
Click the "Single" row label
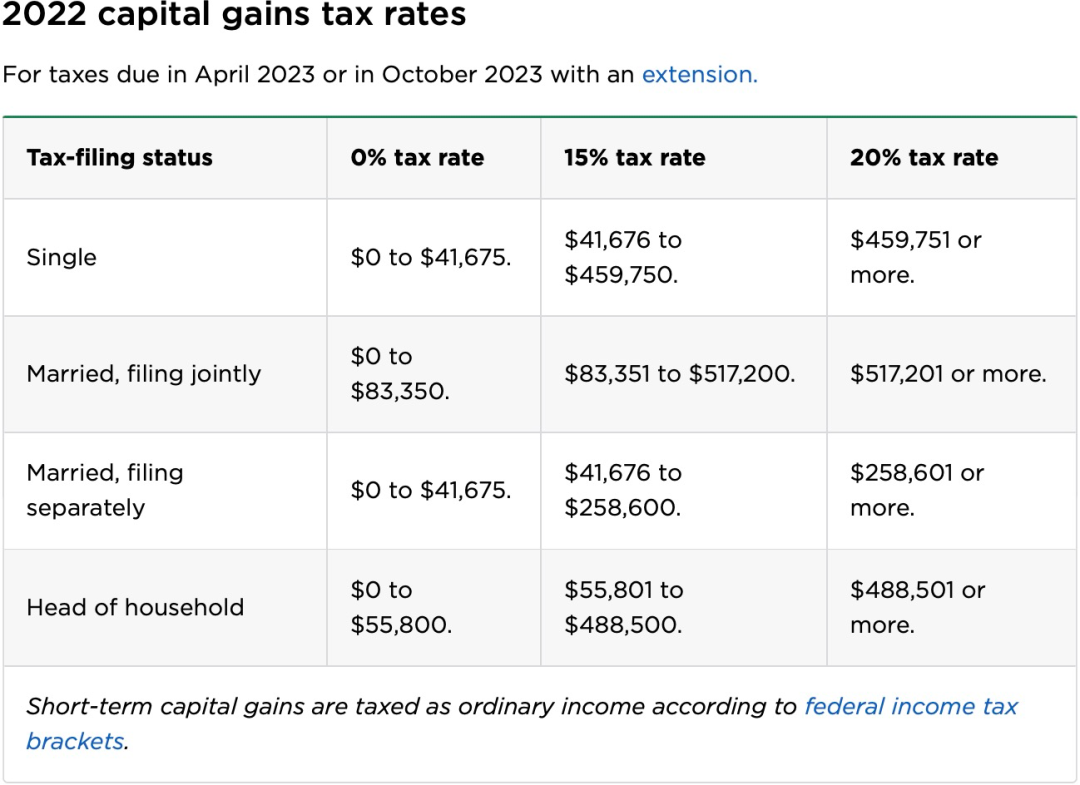point(62,258)
